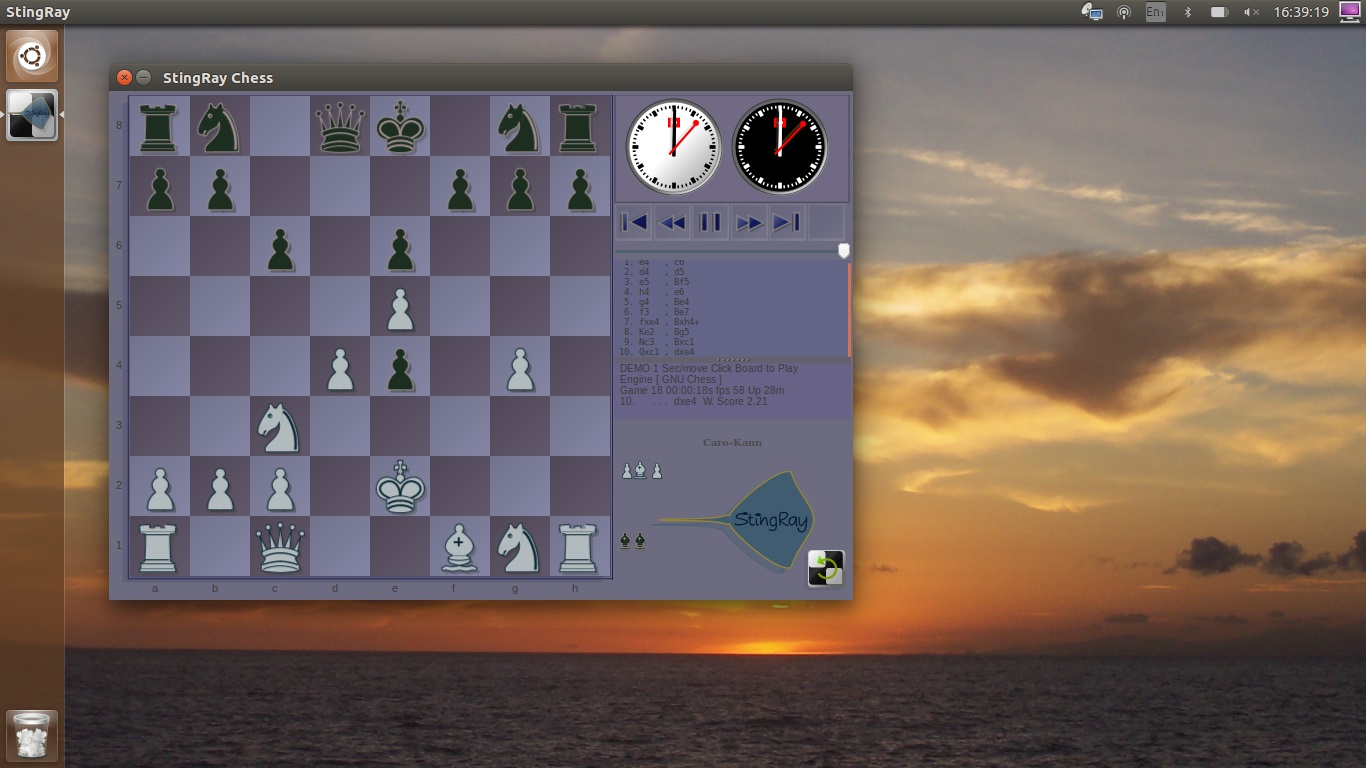
Task: Select the white bishop on f1
Action: (x=460, y=546)
